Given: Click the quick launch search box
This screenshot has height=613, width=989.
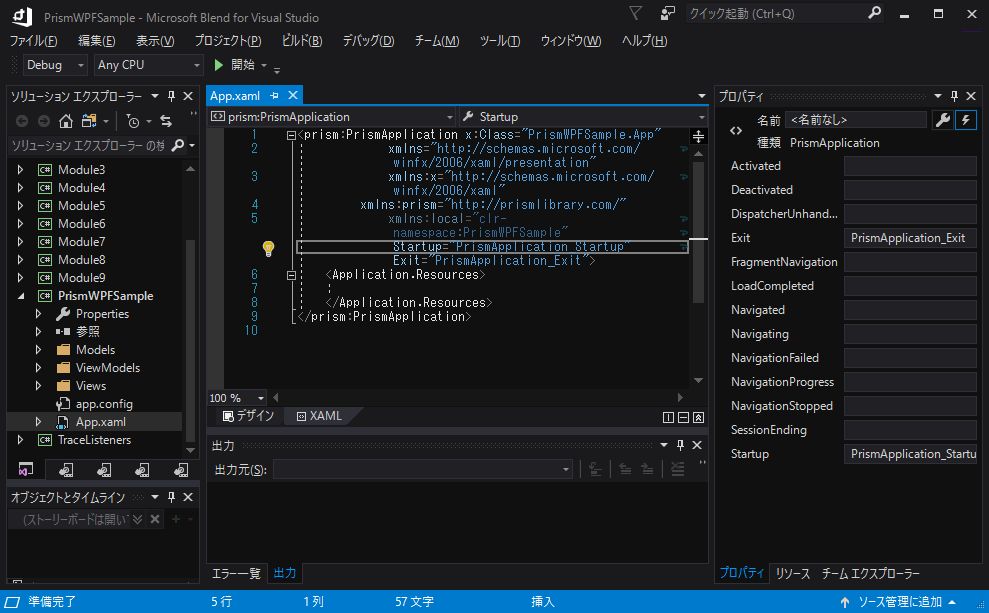Looking at the screenshot, I should (775, 13).
